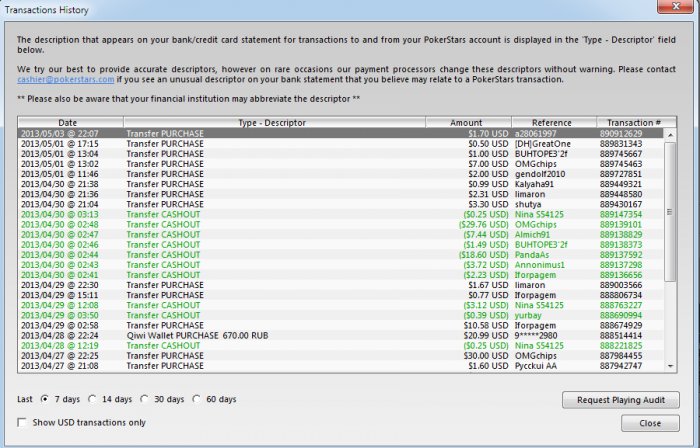Select the 60 days radio button

click(196, 399)
